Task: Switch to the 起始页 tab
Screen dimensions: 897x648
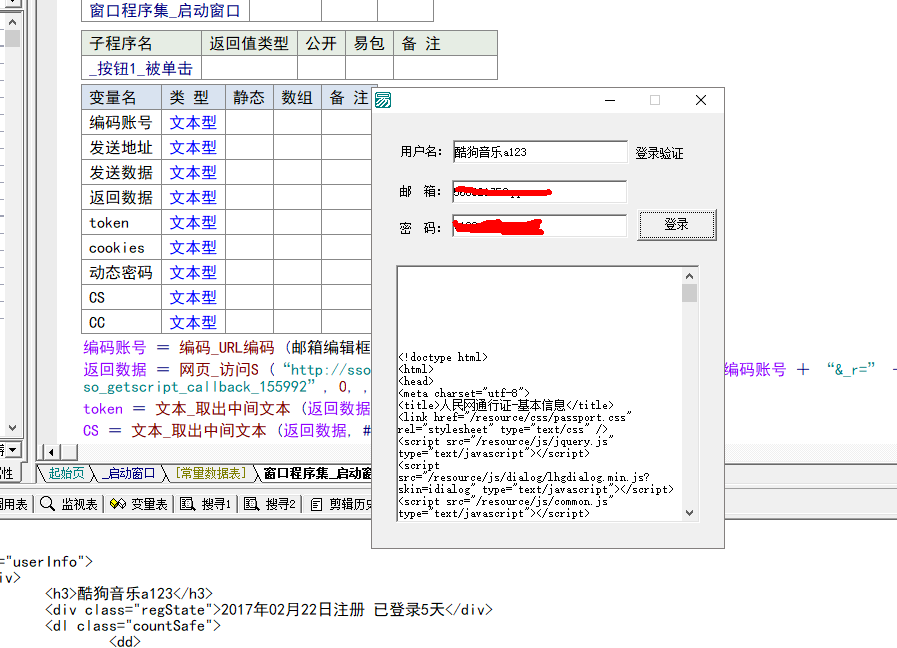Action: [x=67, y=473]
